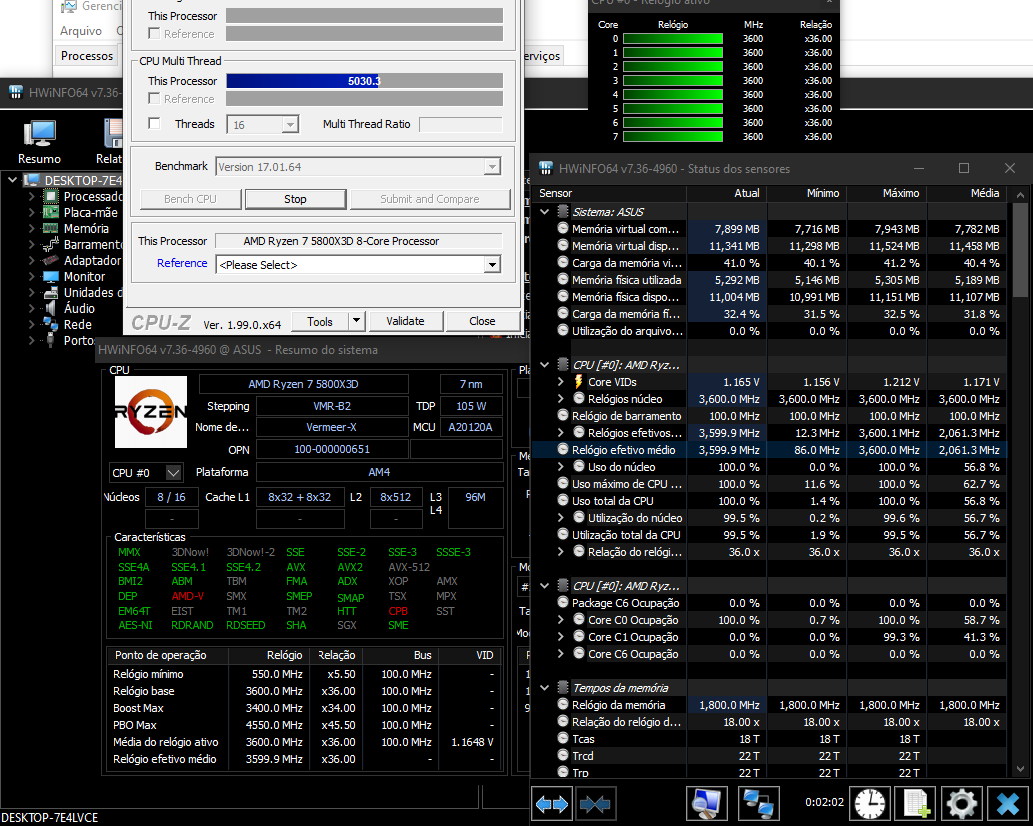The image size is (1033, 826).
Task: Click the Memória RAM icon in the tree
Action: point(51,229)
